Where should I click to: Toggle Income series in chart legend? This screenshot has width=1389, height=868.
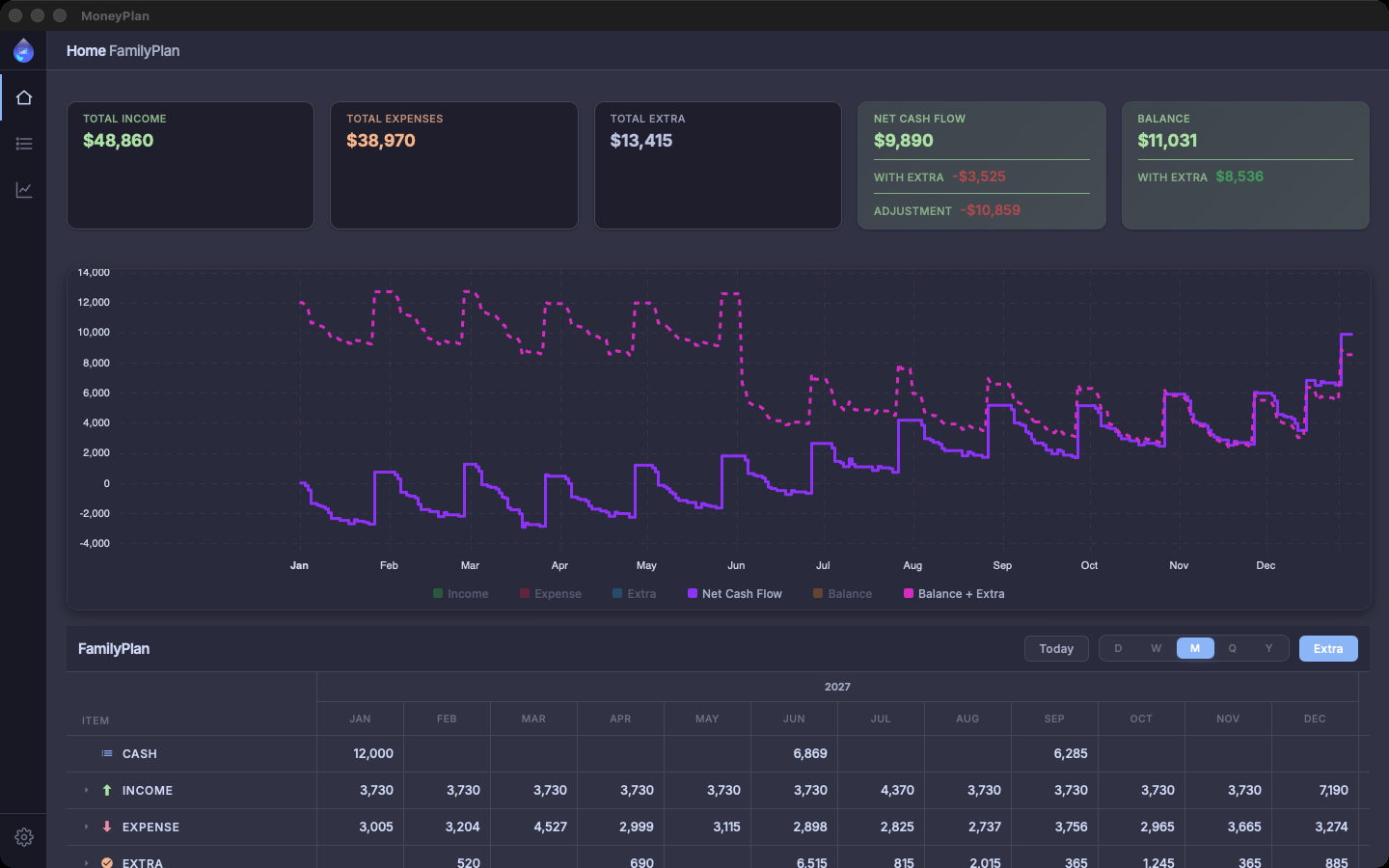[461, 594]
